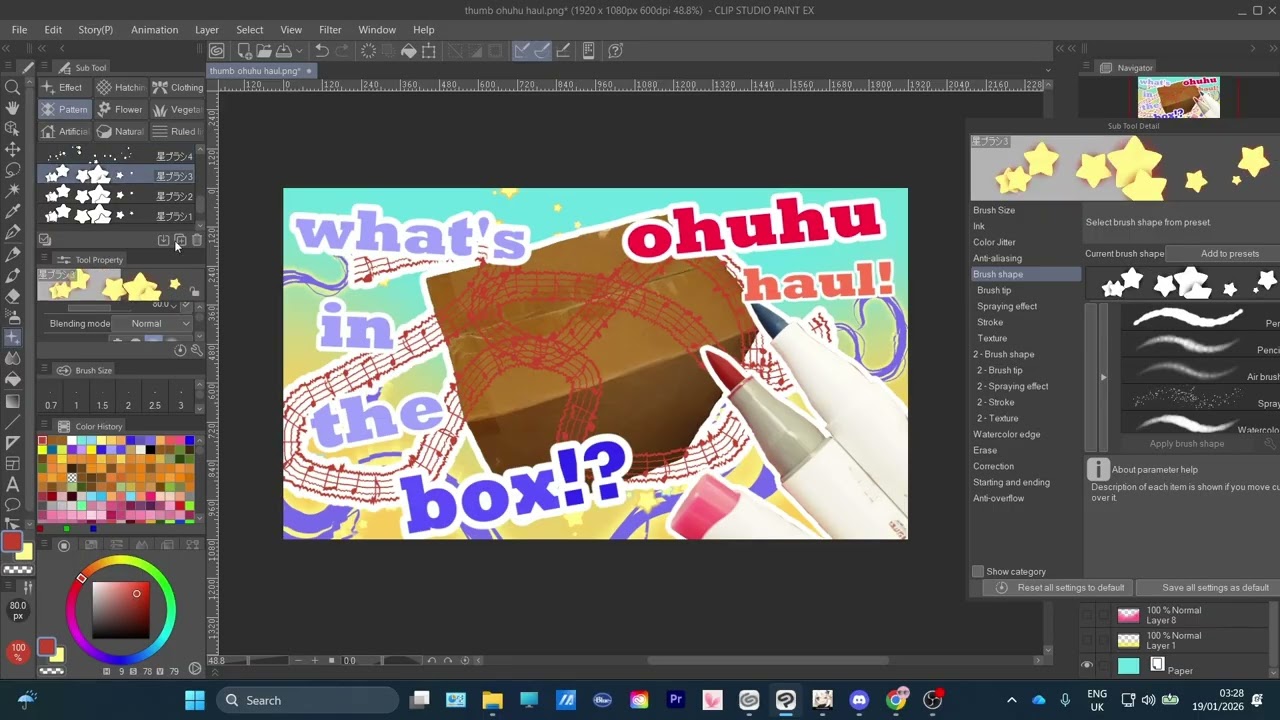Click the Open file folder icon
Screen dimensions: 1280x720
(264, 51)
